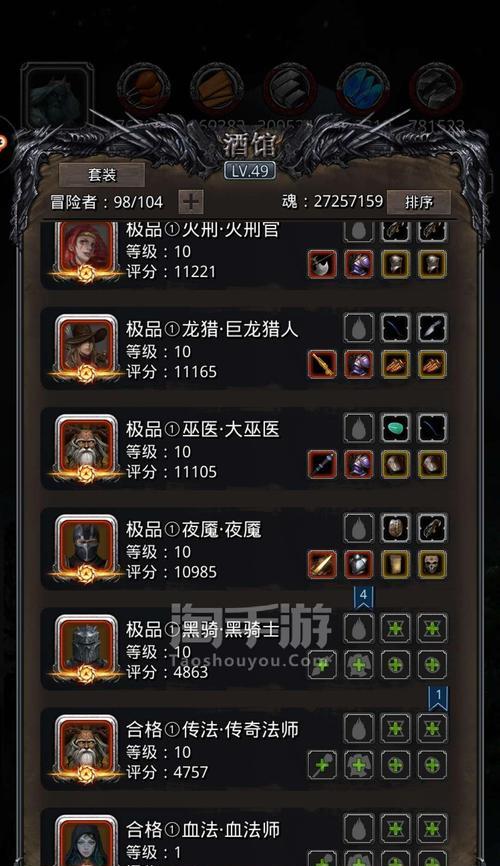Open 大巫医 hero portrait
The image size is (500, 866).
point(86,450)
